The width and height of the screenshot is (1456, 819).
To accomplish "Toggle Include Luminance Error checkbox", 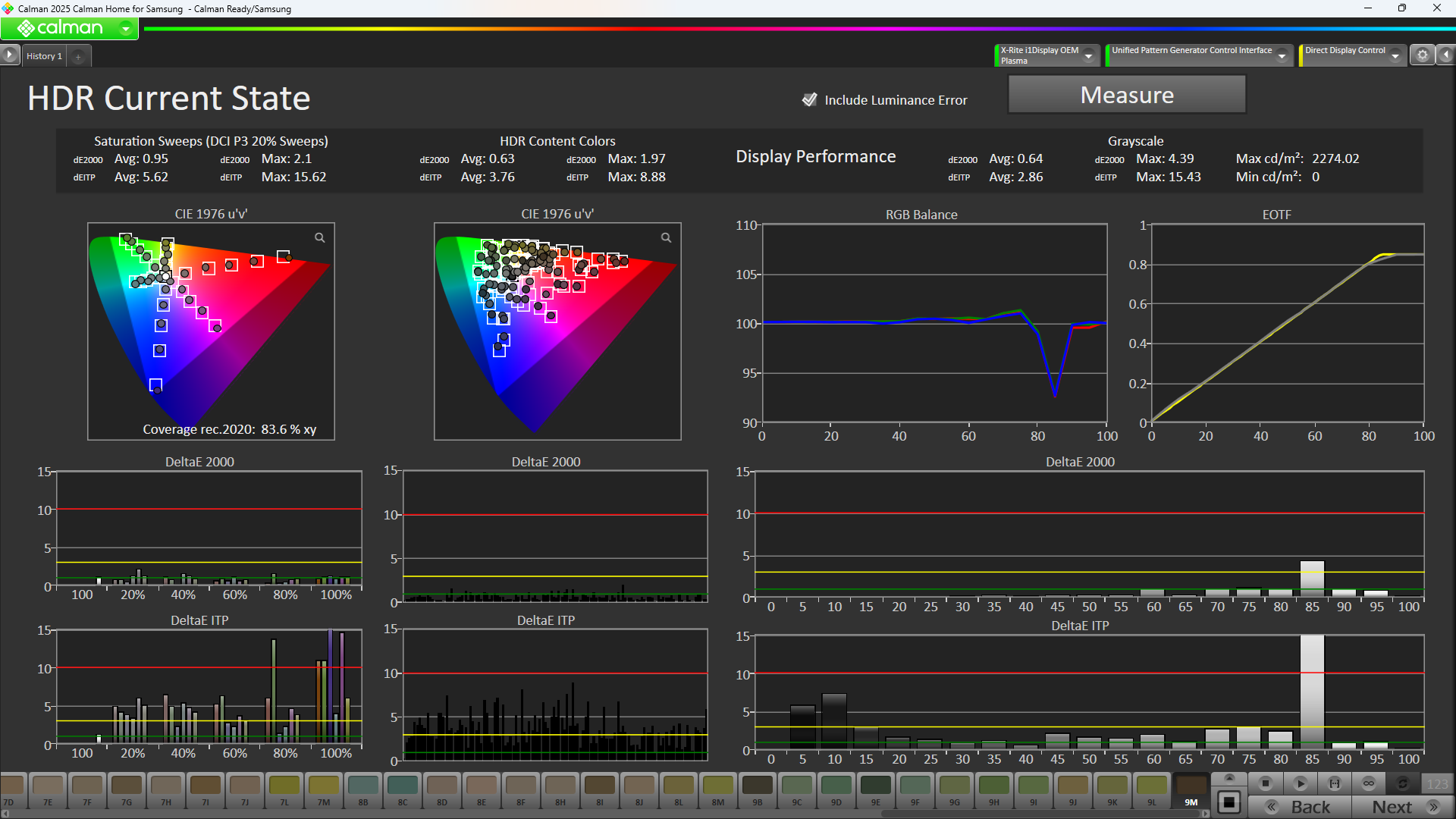I will [x=810, y=99].
